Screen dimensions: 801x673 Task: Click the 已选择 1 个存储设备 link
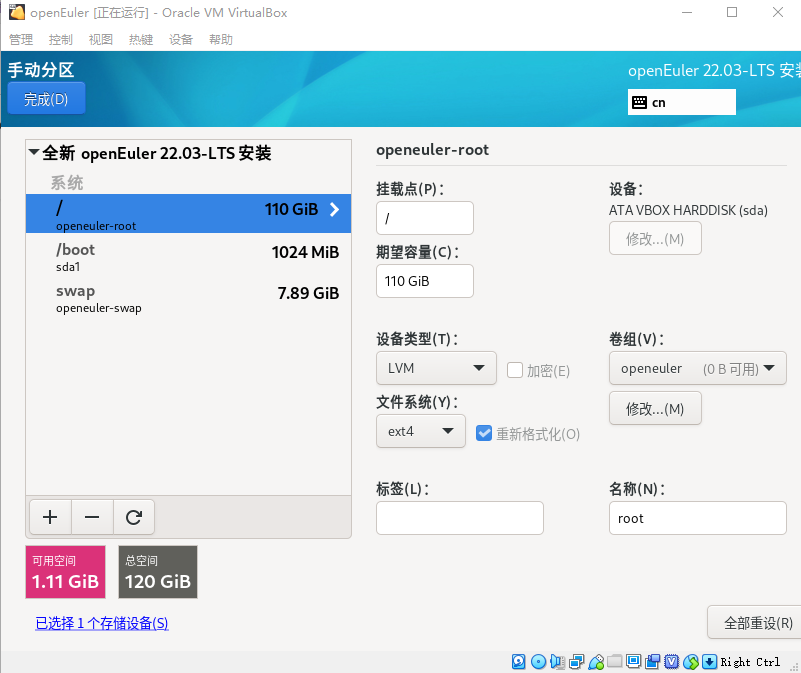pos(101,623)
